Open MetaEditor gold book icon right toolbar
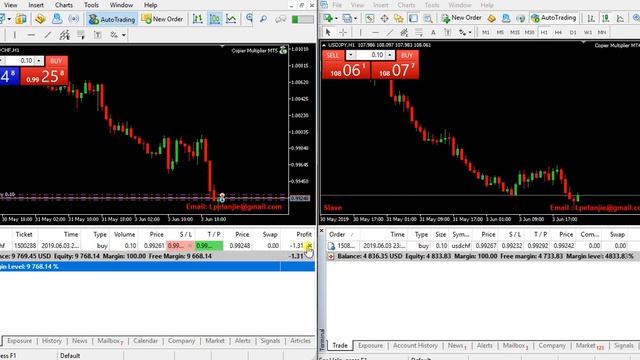This screenshot has height=360, width=640. coord(491,18)
